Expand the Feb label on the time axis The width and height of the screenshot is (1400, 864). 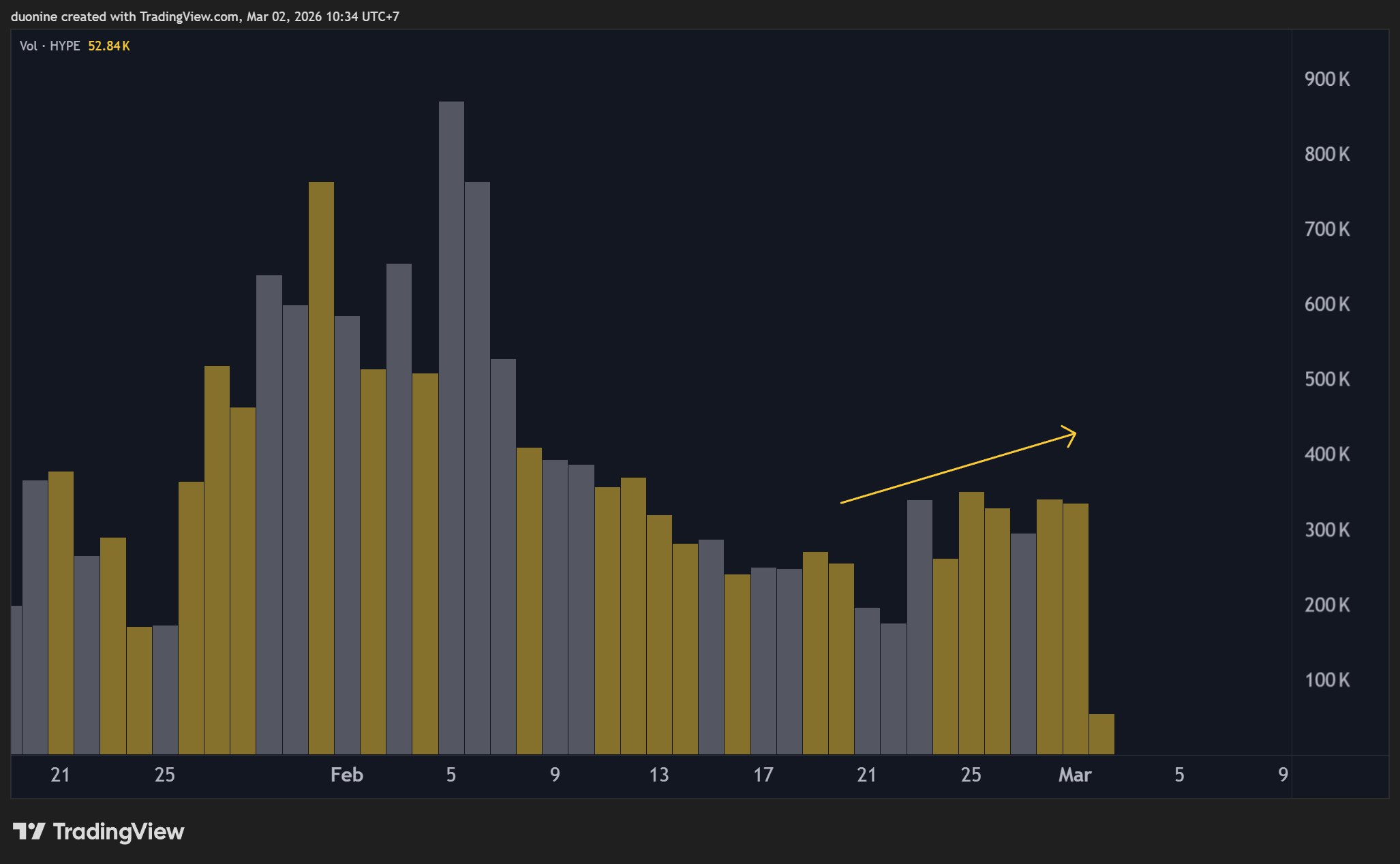coord(348,775)
